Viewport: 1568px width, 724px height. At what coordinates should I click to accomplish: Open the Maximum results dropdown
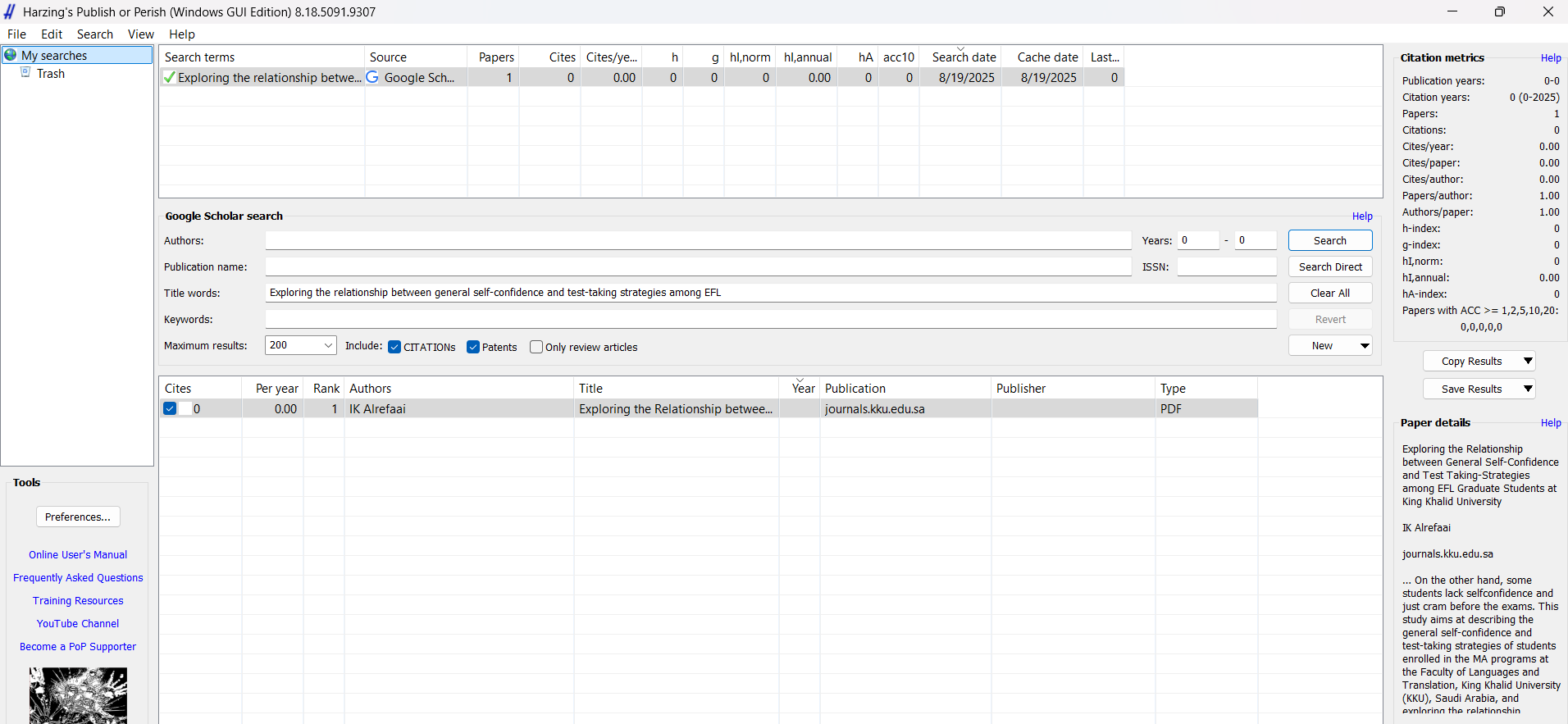[x=328, y=345]
